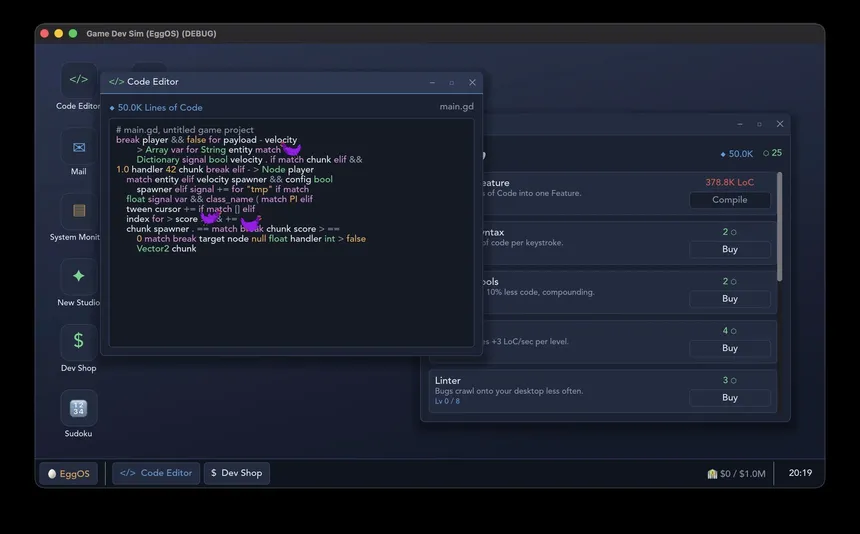Click the taskbar clock 20:19
The width and height of the screenshot is (860, 534).
[x=800, y=473]
